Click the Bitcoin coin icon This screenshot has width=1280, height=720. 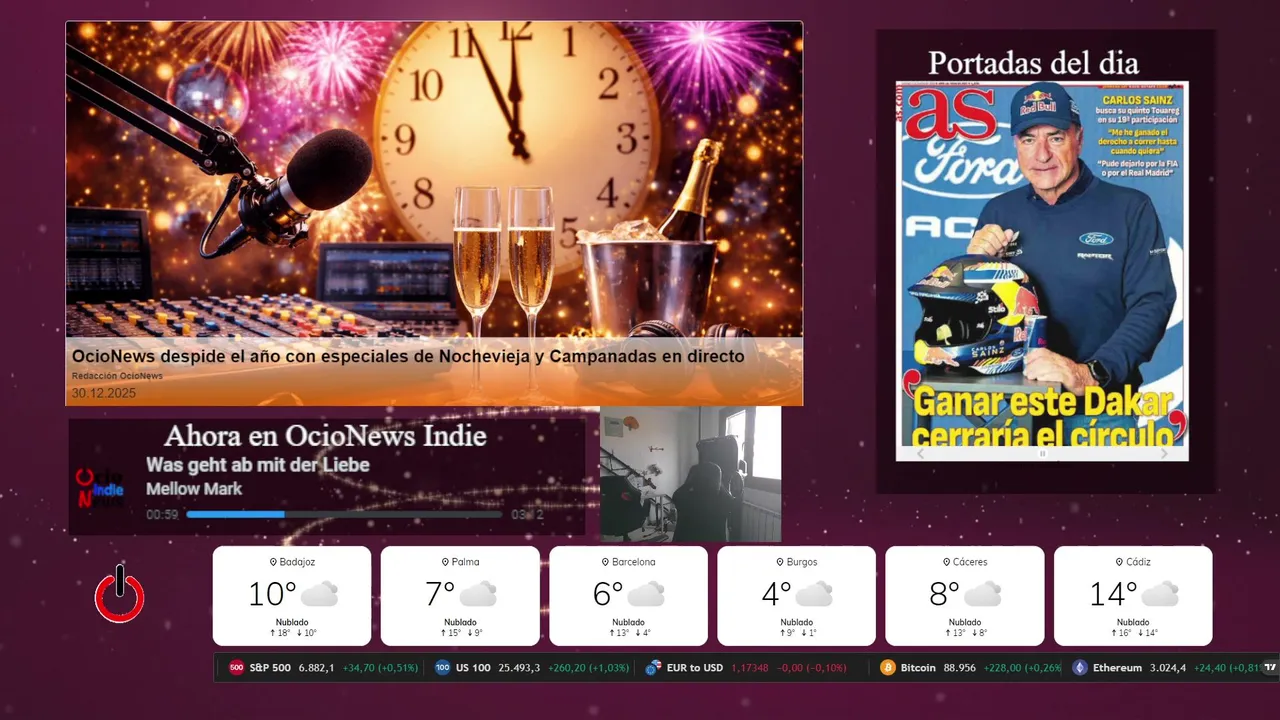click(888, 668)
